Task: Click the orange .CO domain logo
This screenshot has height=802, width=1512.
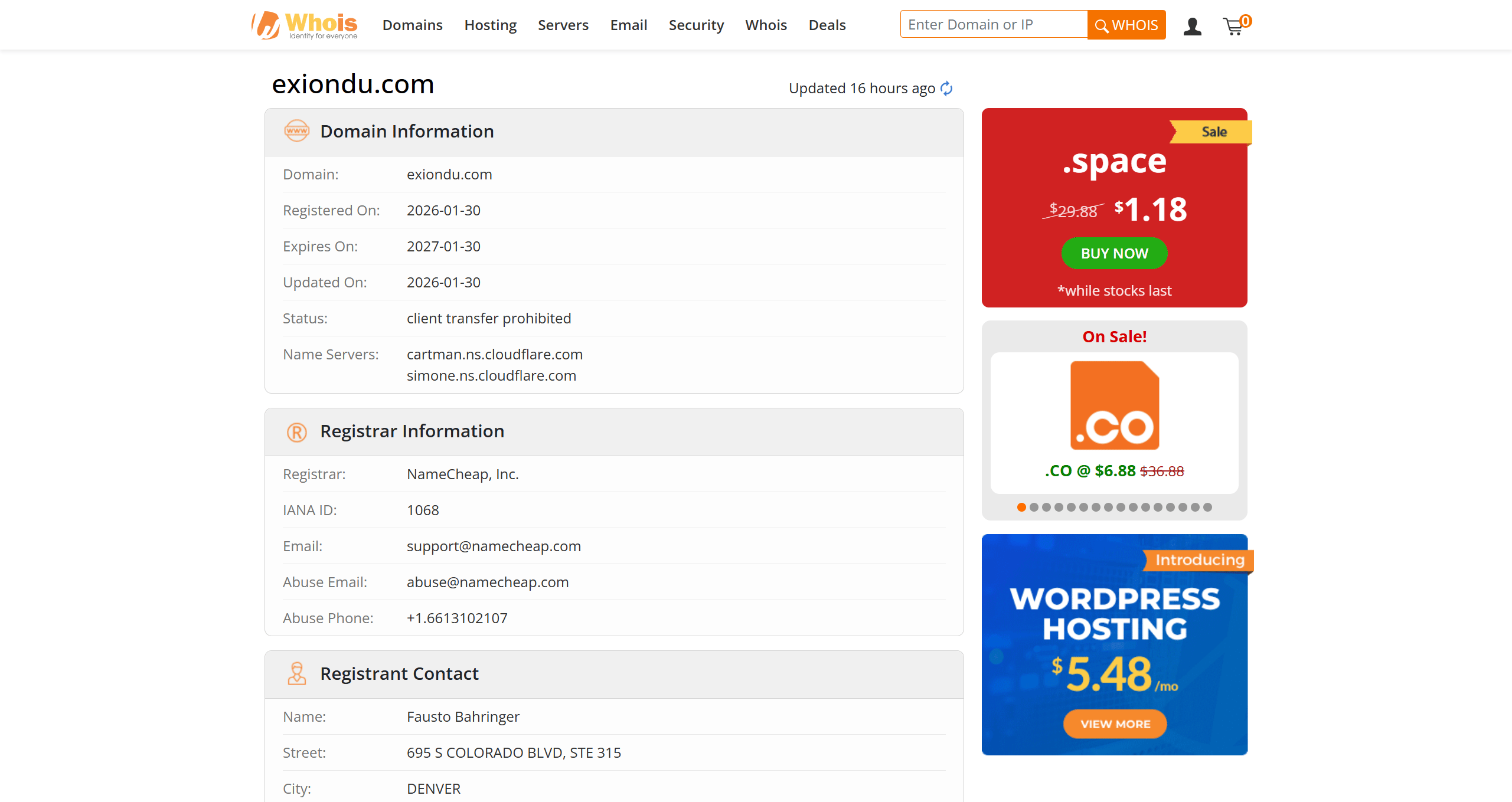Action: pyautogui.click(x=1114, y=405)
